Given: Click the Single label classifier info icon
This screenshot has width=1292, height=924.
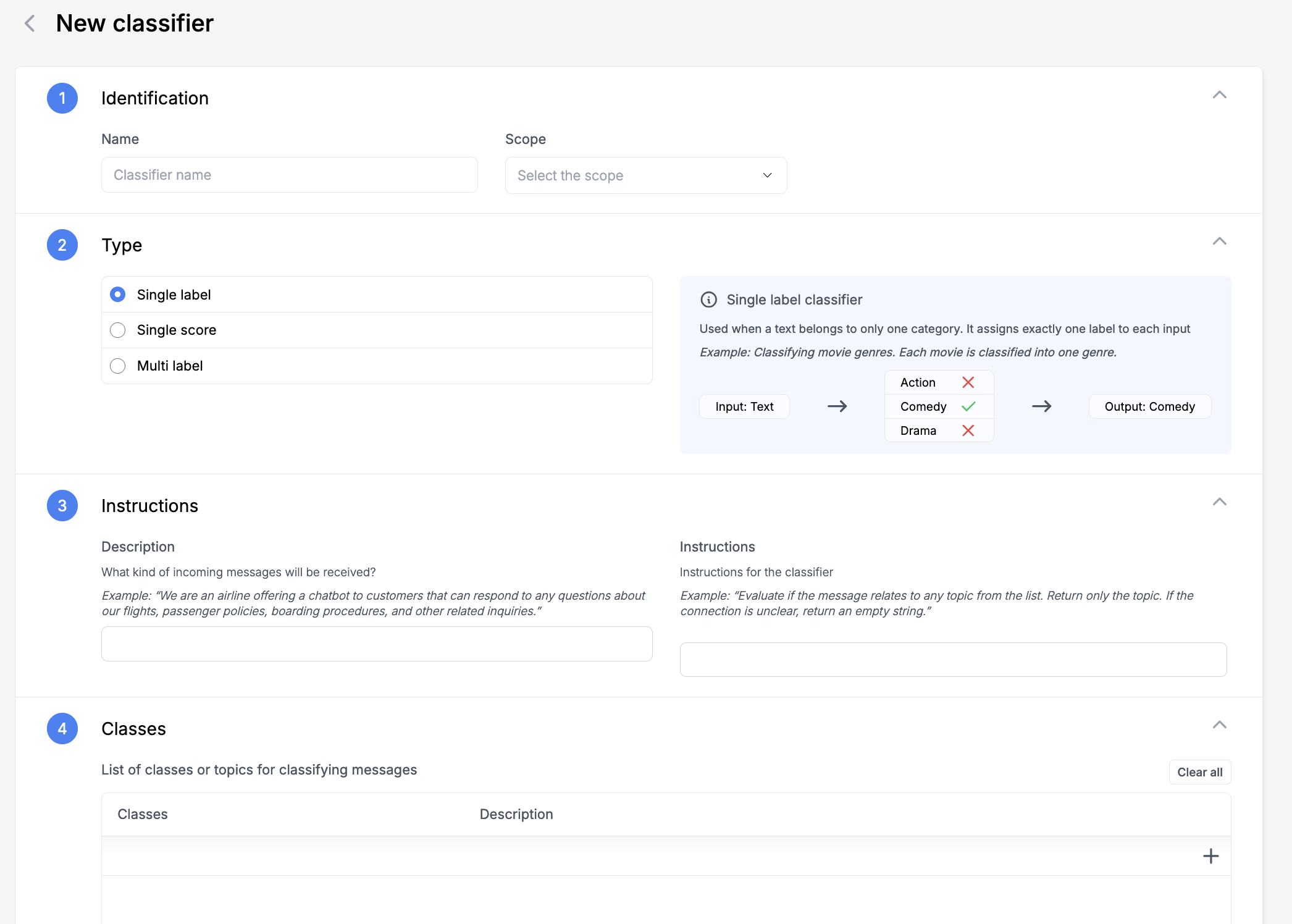Looking at the screenshot, I should [x=707, y=300].
